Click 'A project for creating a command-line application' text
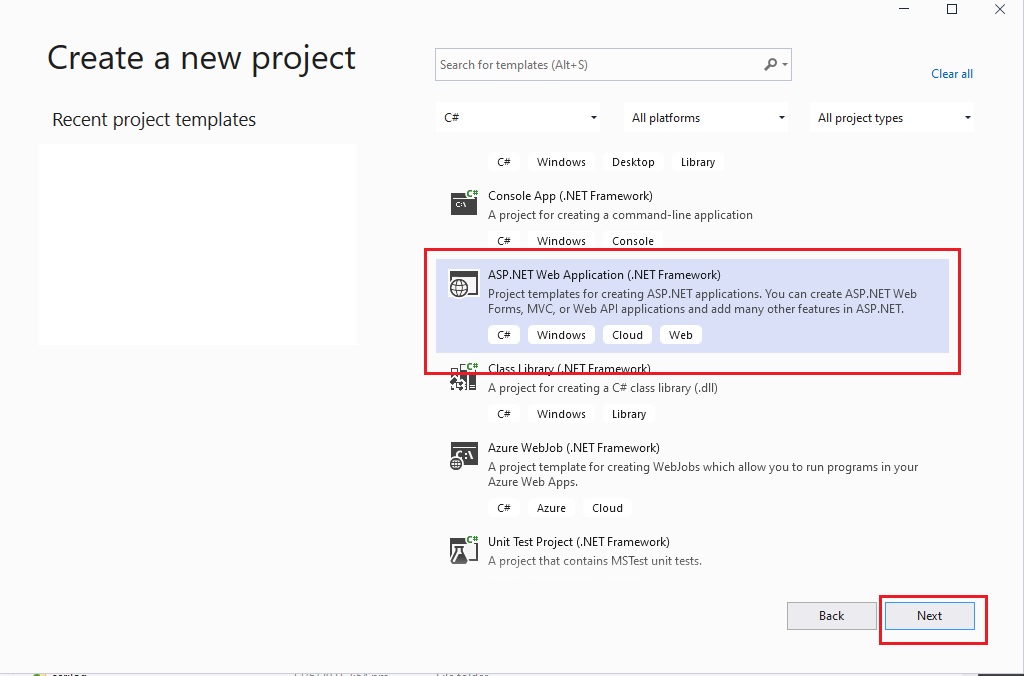 pyautogui.click(x=620, y=215)
